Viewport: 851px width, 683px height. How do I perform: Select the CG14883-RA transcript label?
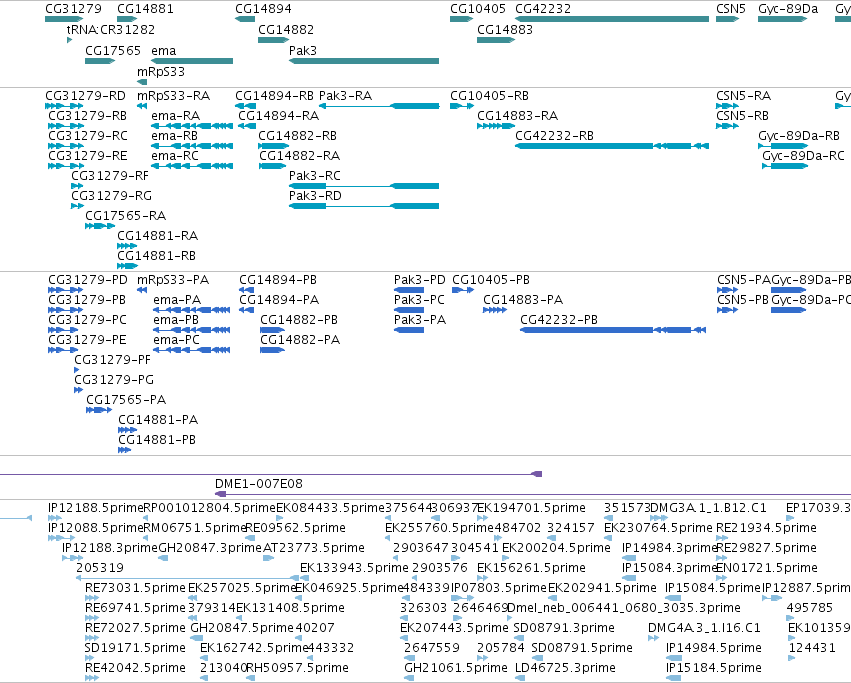tap(517, 116)
